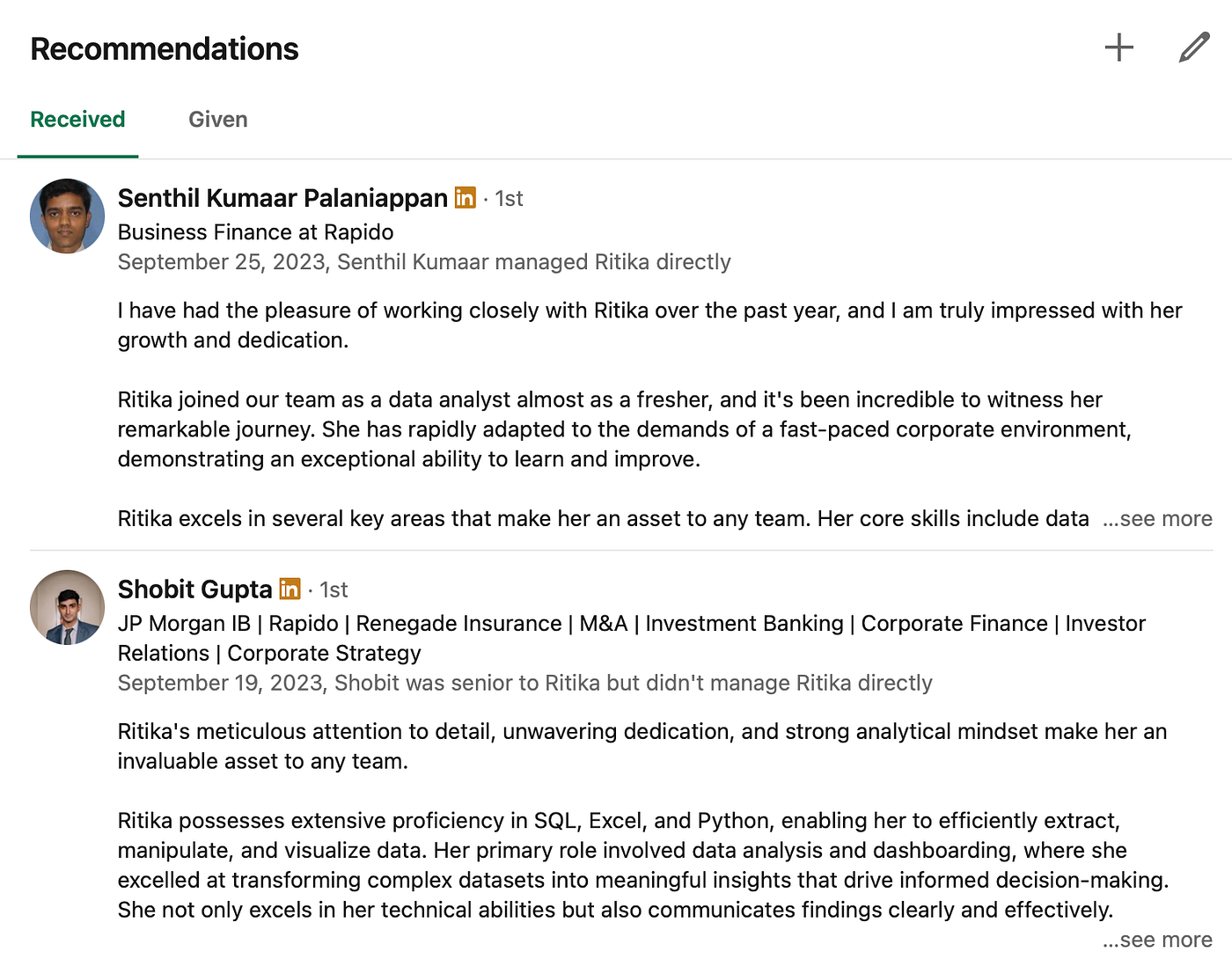Click the 1st connection label near Senthil Kumaar
1232x966 pixels.
tap(509, 199)
